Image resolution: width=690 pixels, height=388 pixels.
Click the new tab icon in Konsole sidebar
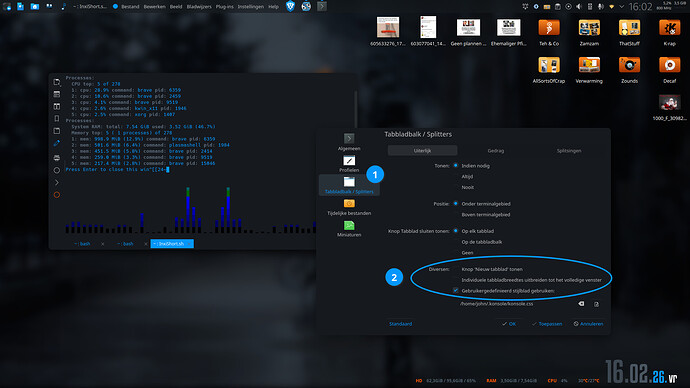(57, 82)
